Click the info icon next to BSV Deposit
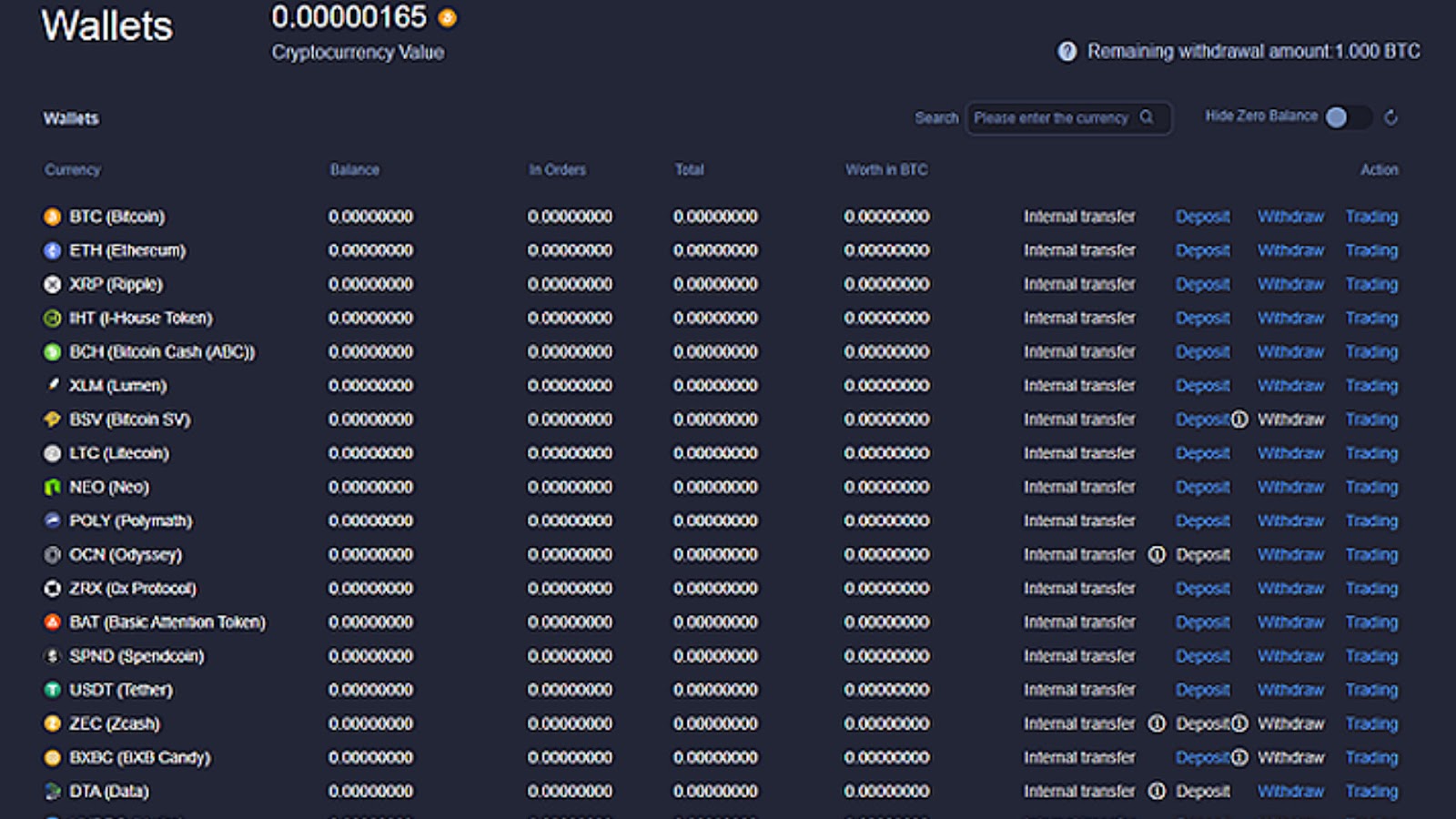 click(1239, 420)
